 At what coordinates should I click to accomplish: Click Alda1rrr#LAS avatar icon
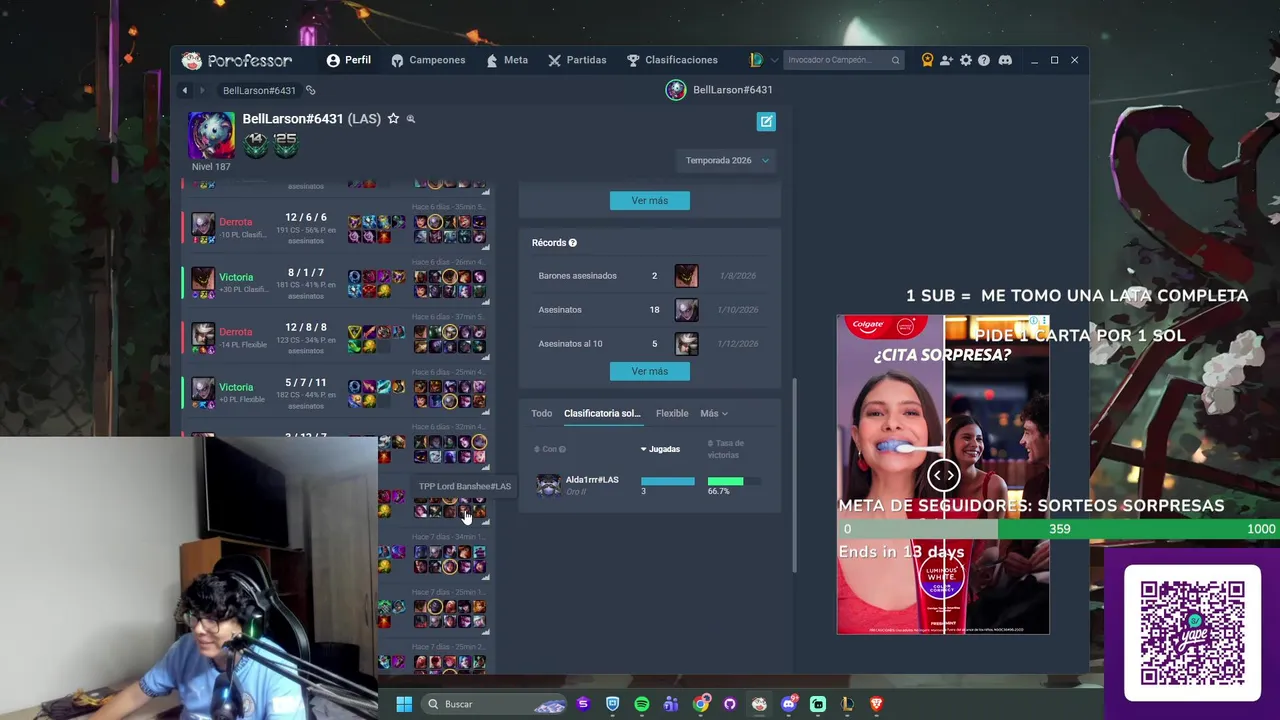click(x=548, y=486)
